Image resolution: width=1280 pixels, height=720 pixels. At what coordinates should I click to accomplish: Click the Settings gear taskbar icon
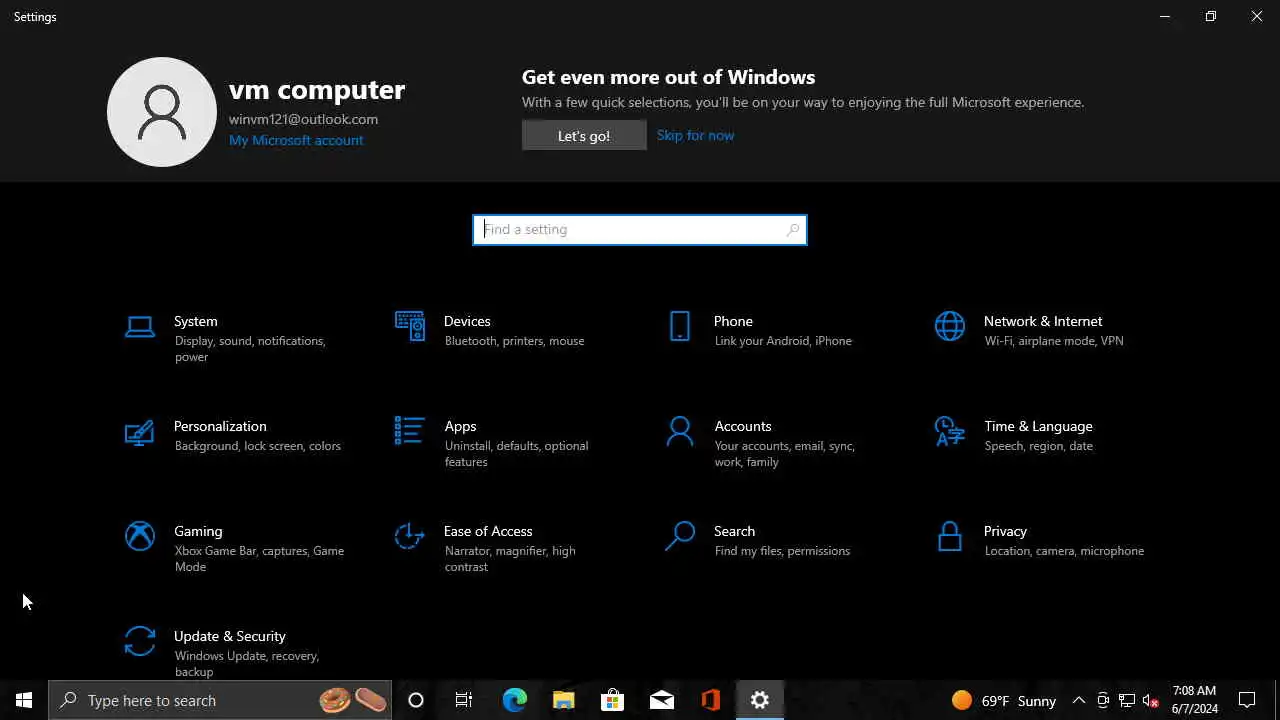(x=760, y=700)
